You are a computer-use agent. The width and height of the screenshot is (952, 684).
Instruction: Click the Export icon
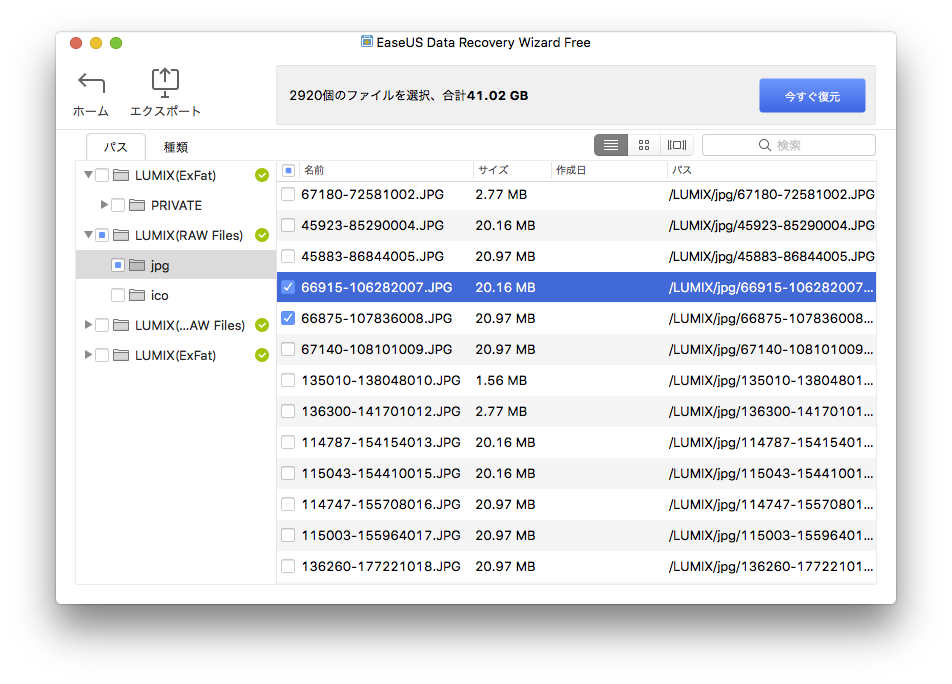point(165,83)
